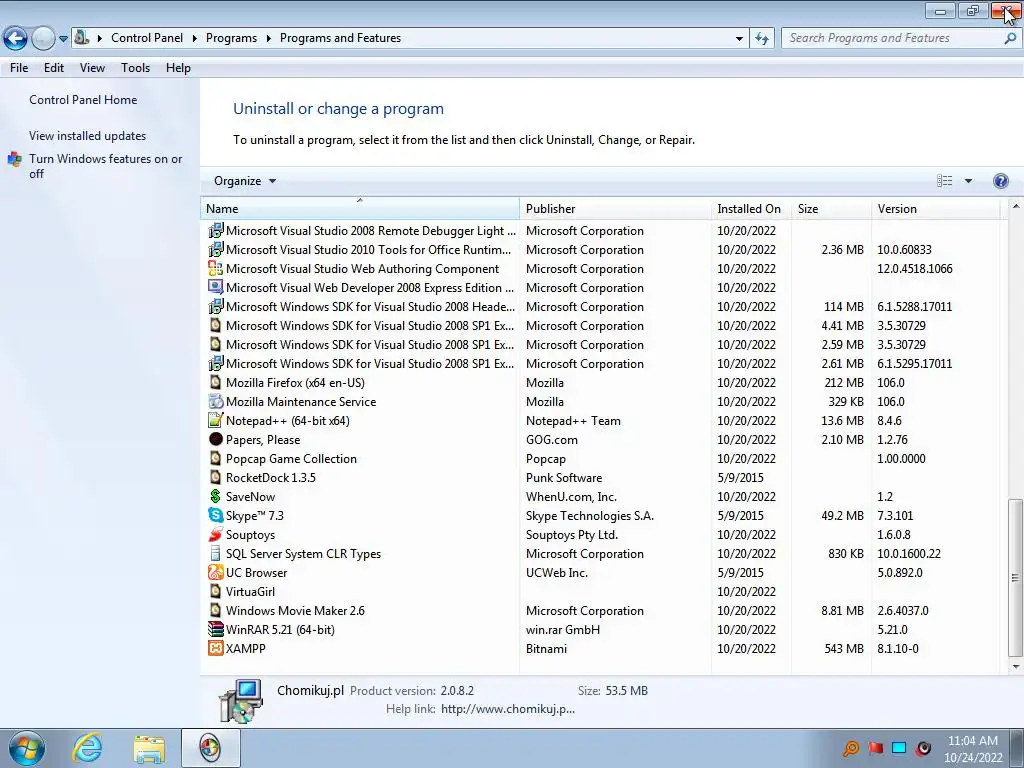Open the Organize dropdown

[245, 181]
